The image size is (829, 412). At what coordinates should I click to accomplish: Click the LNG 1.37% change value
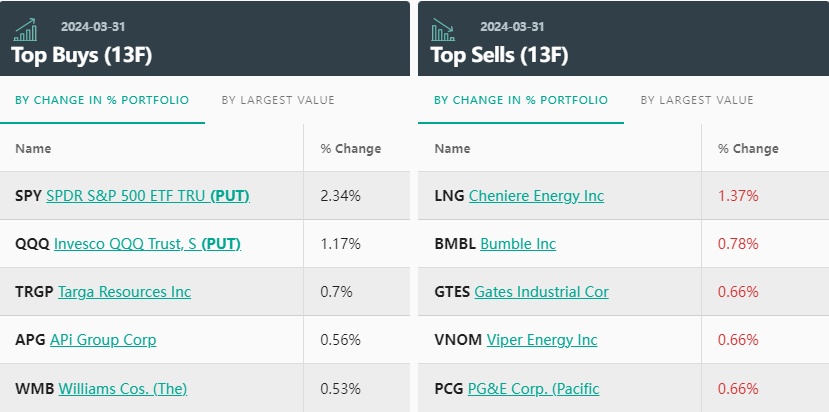click(x=738, y=196)
